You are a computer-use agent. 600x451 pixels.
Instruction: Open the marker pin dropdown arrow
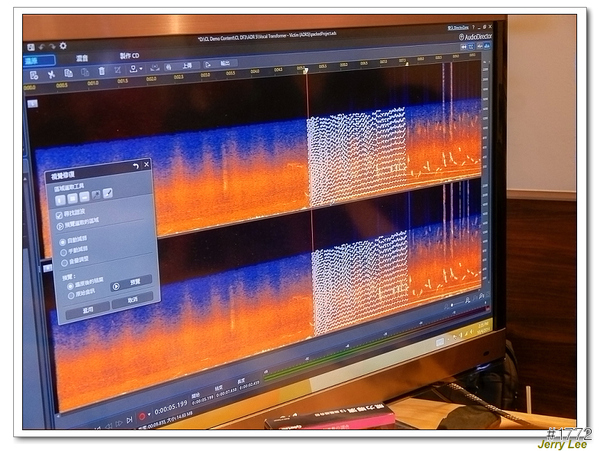coord(141,69)
